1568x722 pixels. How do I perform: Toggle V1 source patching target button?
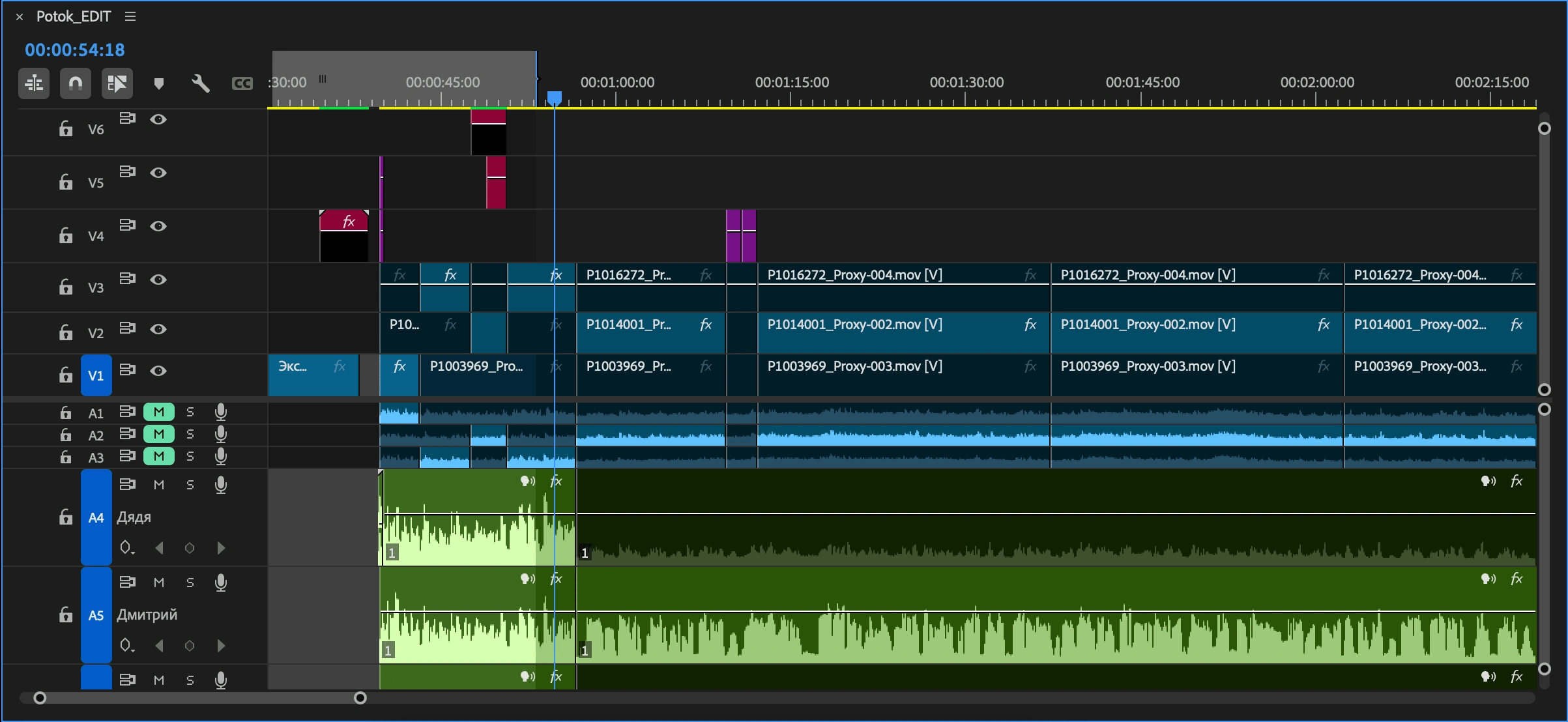(96, 375)
